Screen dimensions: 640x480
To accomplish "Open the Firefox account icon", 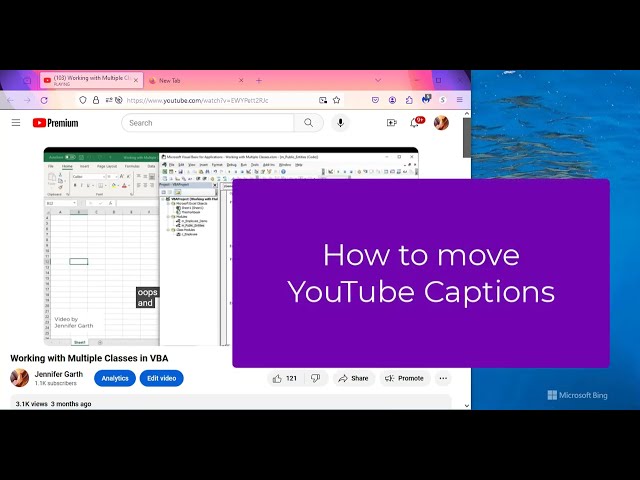I will point(392,100).
